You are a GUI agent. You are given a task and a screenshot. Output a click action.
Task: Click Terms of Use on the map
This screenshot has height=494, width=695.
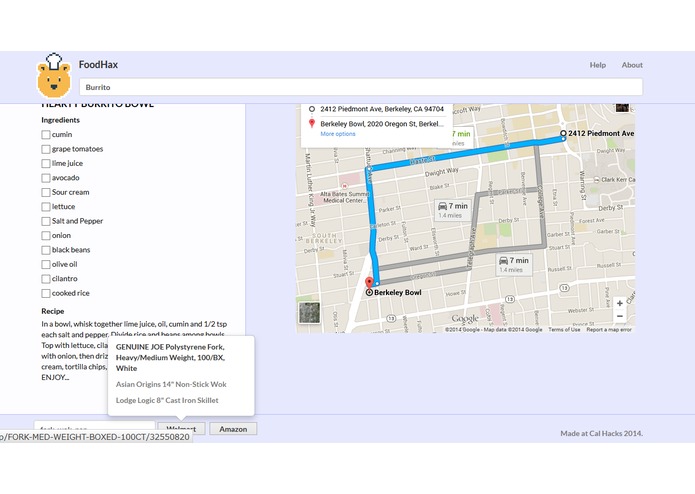tap(564, 330)
